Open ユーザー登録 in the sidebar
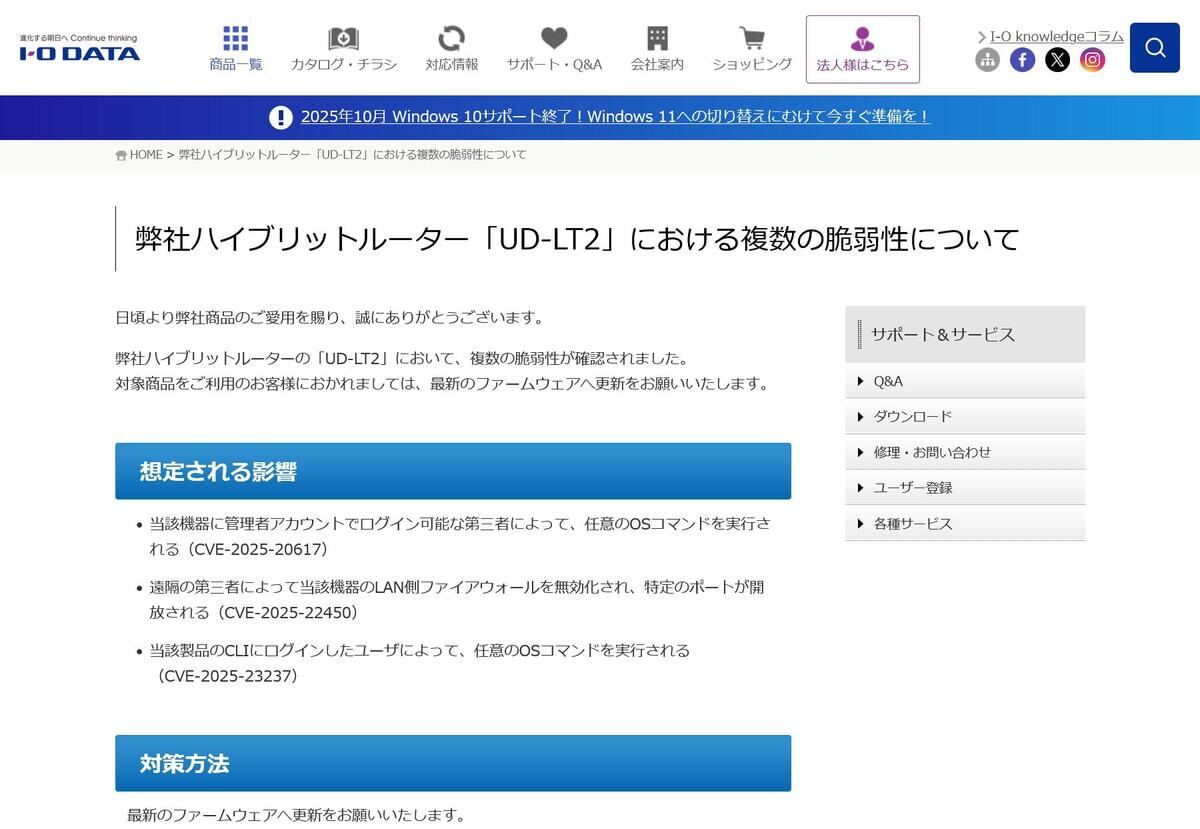The width and height of the screenshot is (1200, 829). (x=965, y=488)
